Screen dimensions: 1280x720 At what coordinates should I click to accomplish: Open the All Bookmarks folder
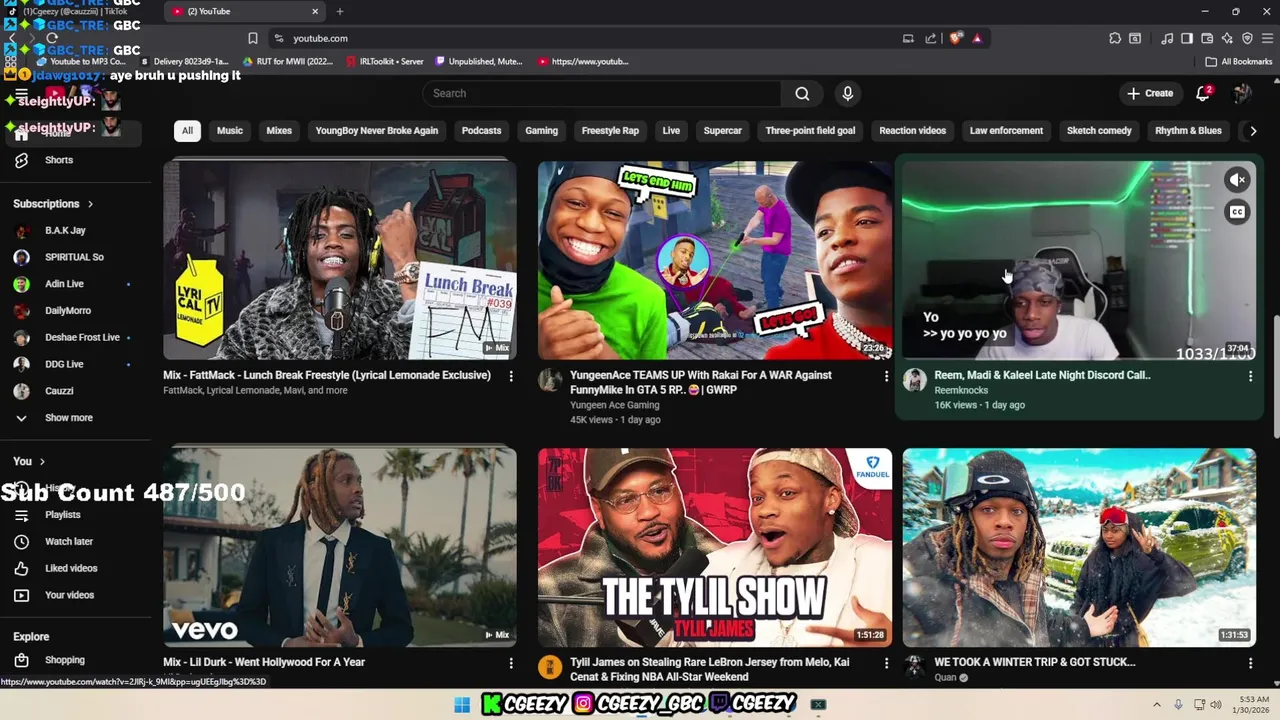[x=1239, y=61]
